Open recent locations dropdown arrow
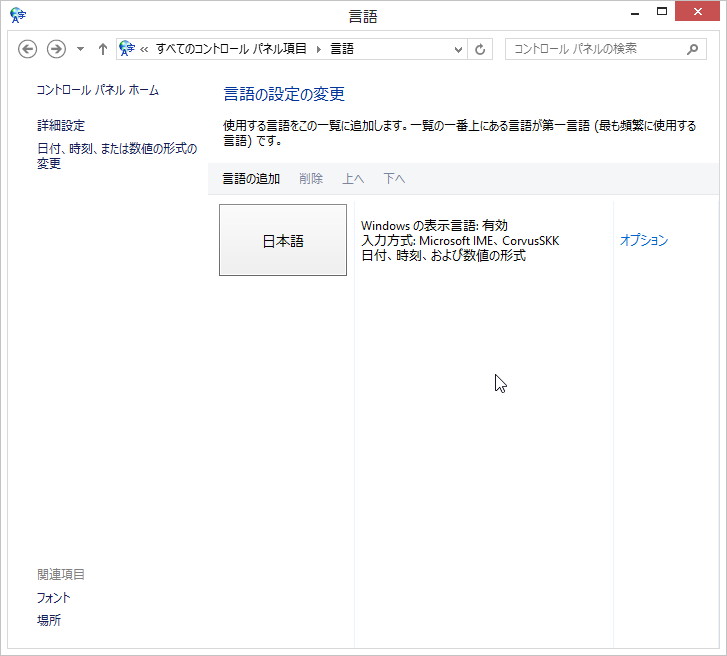This screenshot has width=727, height=656. coord(80,49)
